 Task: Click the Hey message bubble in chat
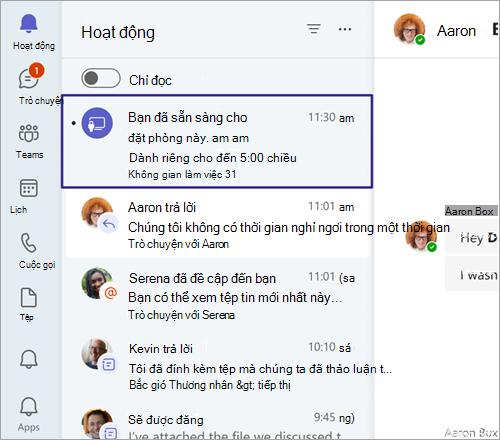(472, 237)
